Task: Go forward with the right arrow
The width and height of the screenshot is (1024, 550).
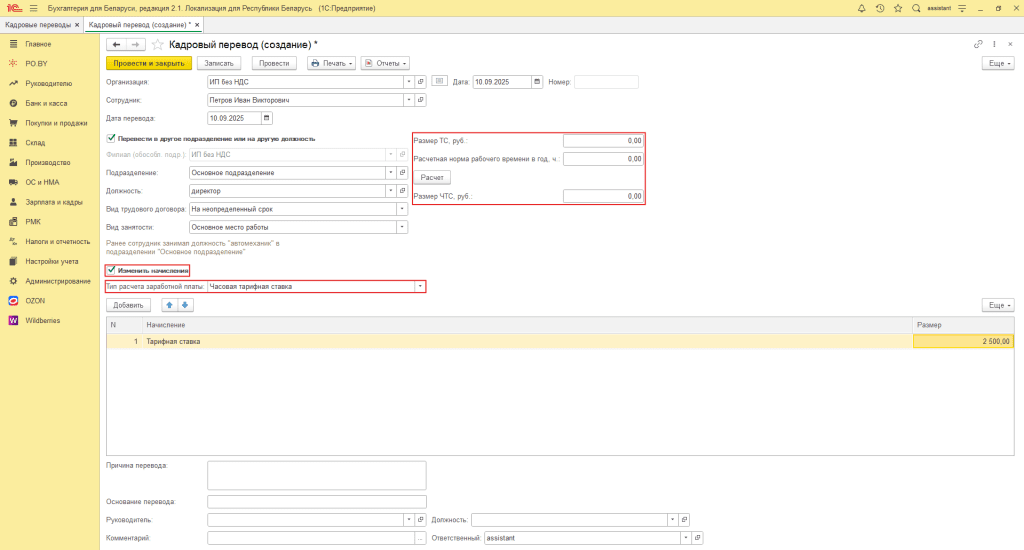Action: pyautogui.click(x=135, y=44)
